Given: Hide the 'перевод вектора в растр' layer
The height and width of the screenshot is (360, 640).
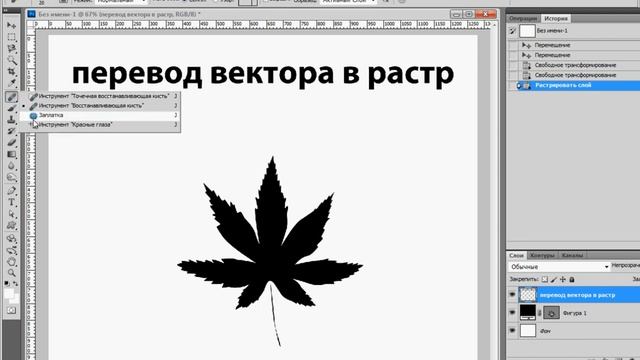Looking at the screenshot, I should [x=512, y=295].
